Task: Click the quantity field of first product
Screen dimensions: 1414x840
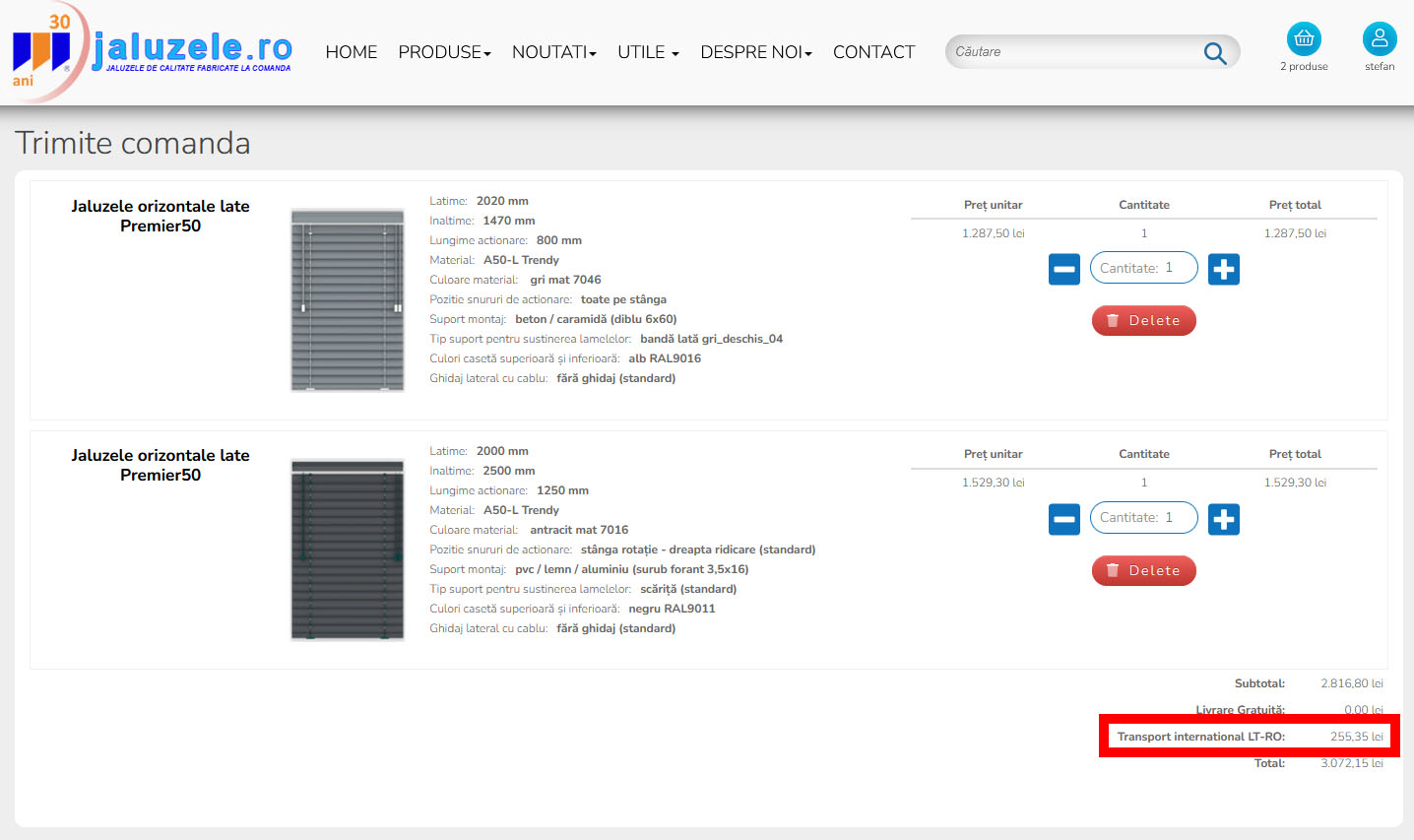Action: (x=1143, y=268)
